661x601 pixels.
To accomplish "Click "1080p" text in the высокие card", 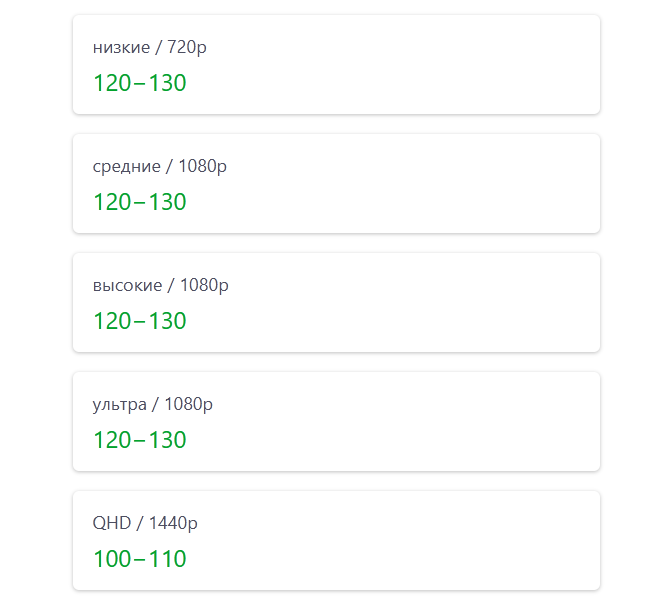I will pyautogui.click(x=204, y=285).
